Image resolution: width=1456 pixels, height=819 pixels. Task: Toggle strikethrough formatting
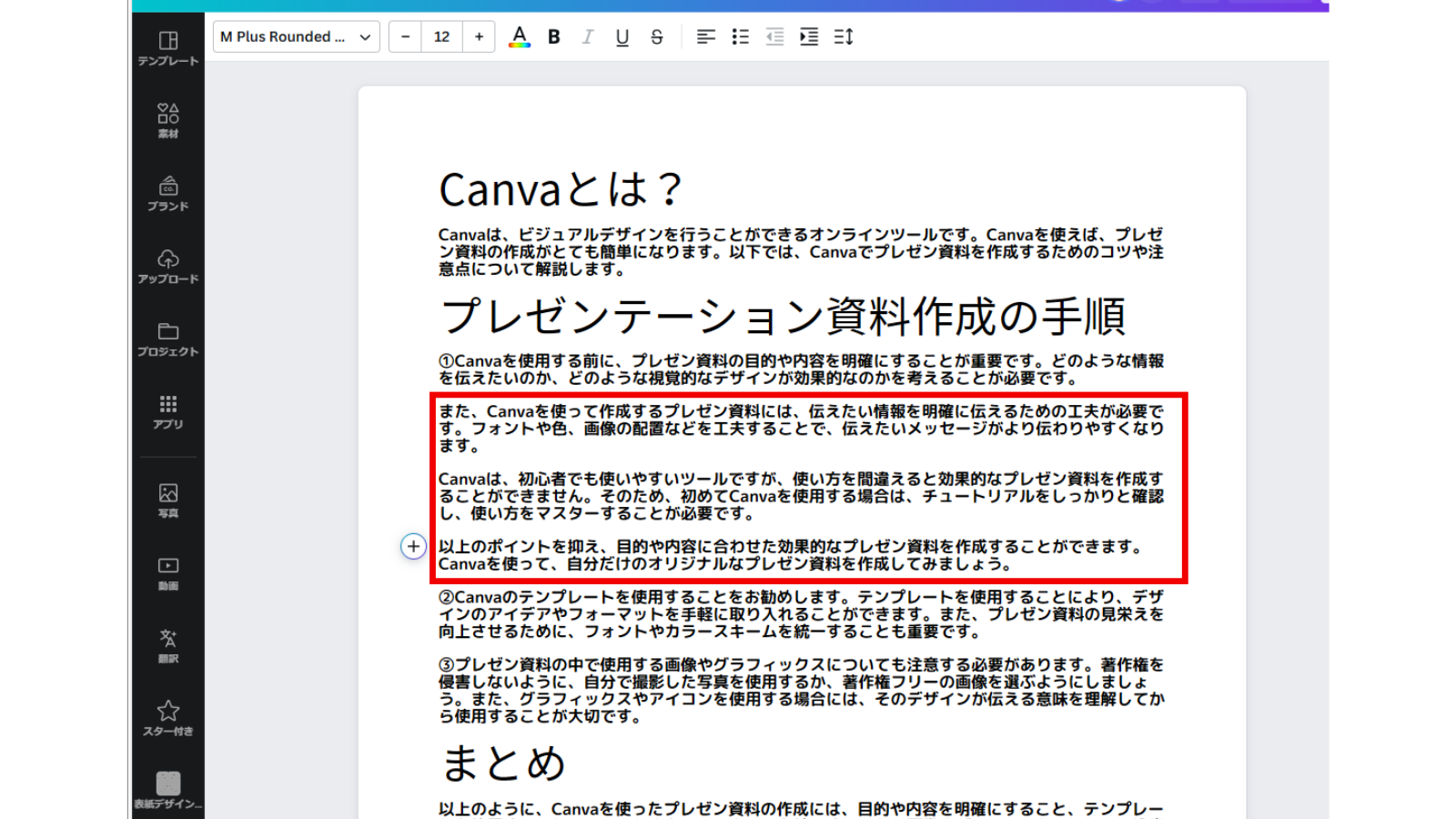657,36
